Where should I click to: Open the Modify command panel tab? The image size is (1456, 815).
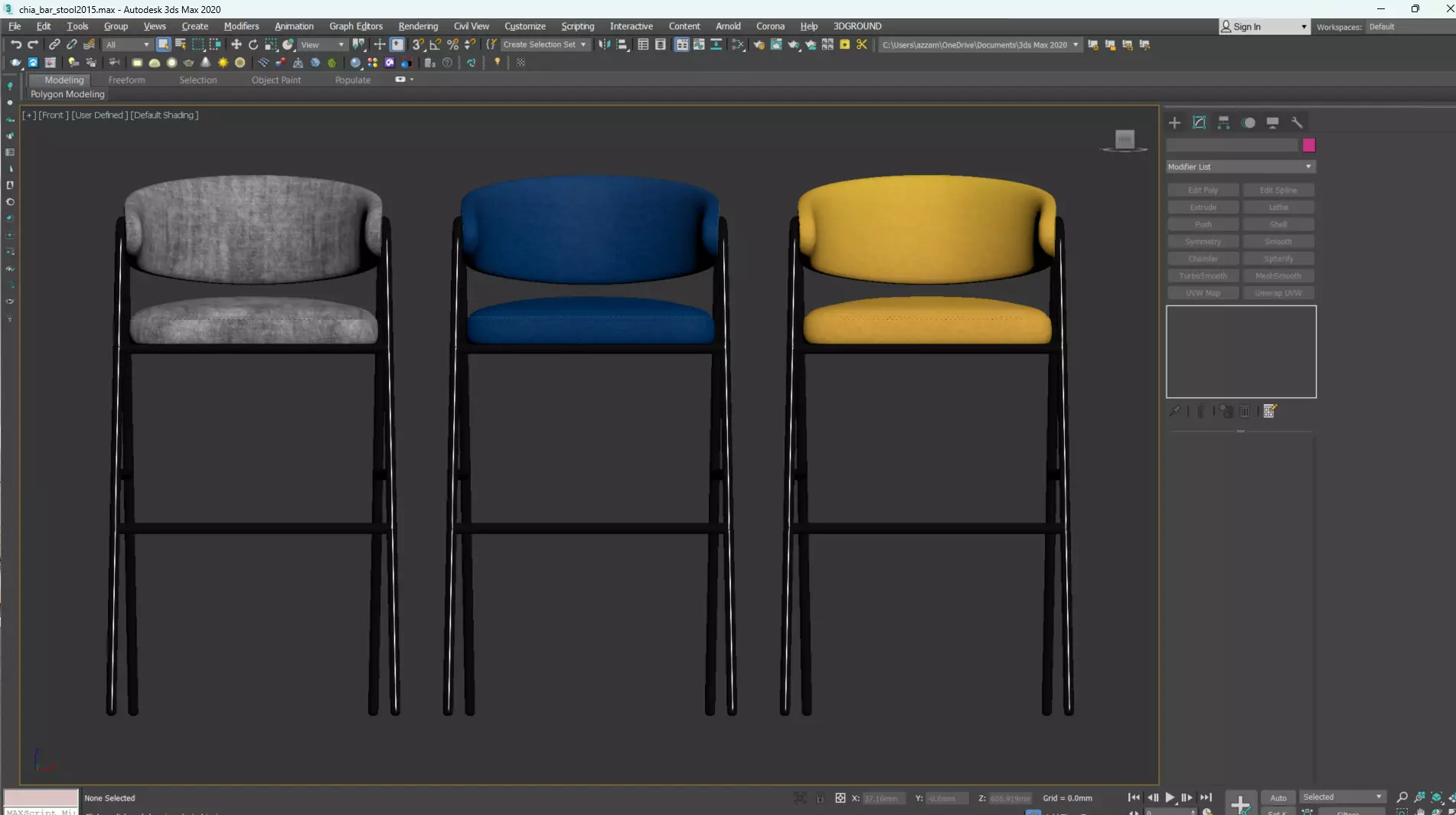pyautogui.click(x=1199, y=122)
